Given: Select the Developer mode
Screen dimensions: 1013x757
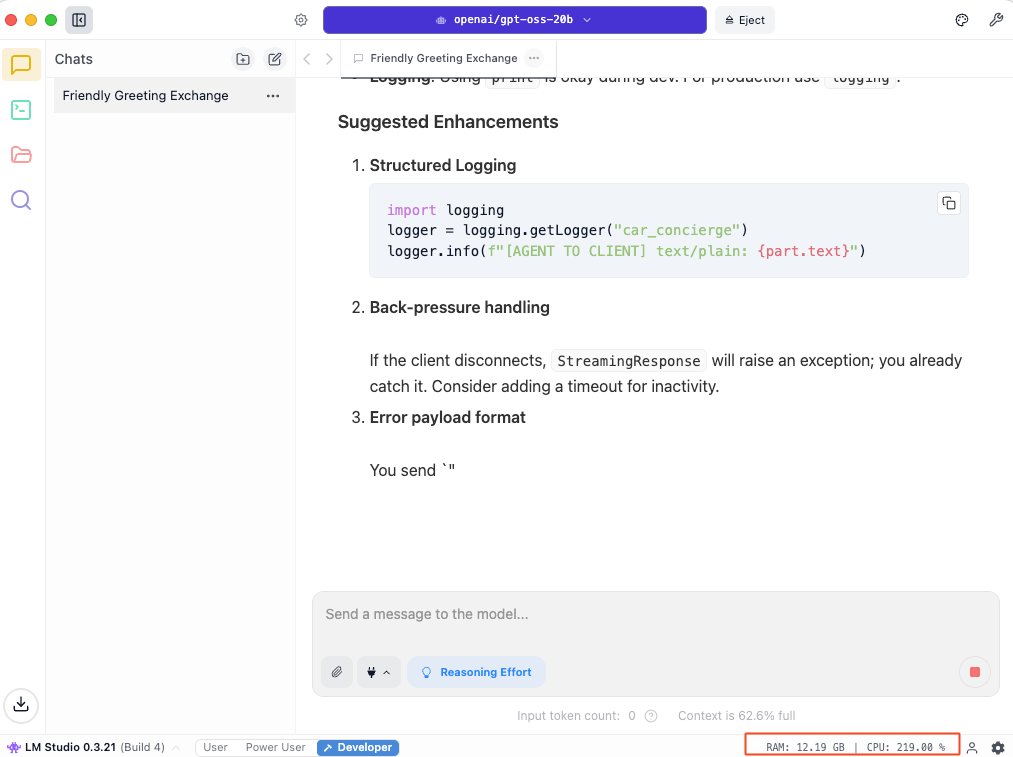Looking at the screenshot, I should [358, 747].
